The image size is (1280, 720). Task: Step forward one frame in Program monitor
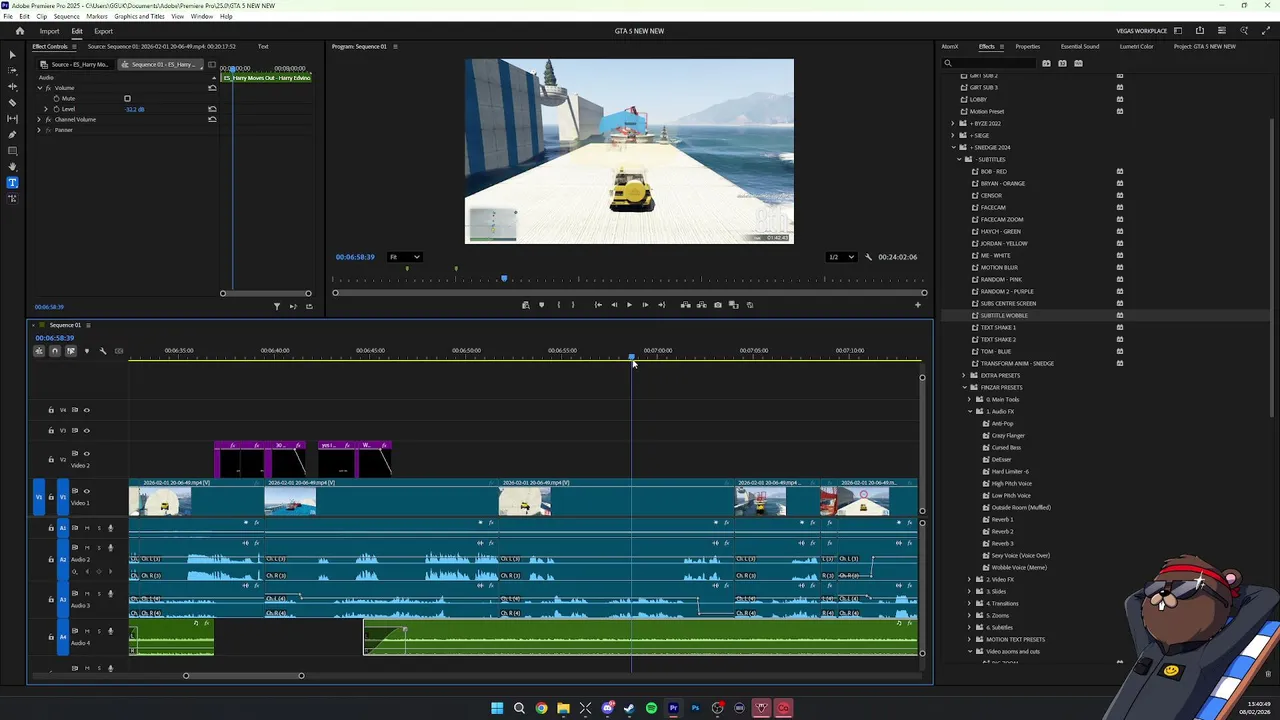pos(644,305)
